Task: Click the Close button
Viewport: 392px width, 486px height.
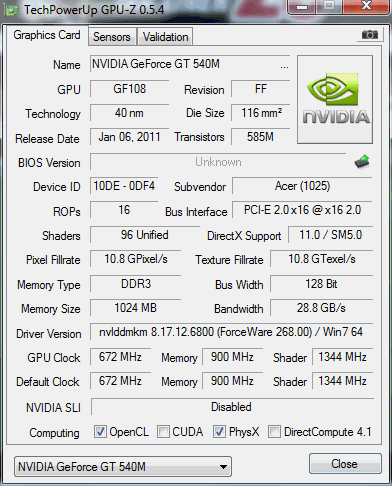Action: [x=345, y=464]
